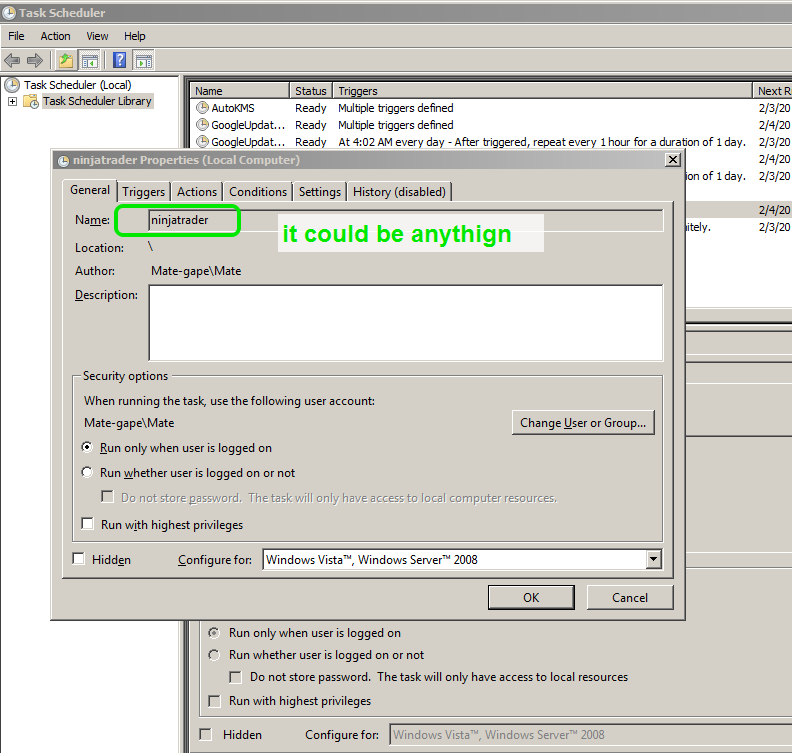
Task: Click the Up one level folder icon
Action: point(66,61)
